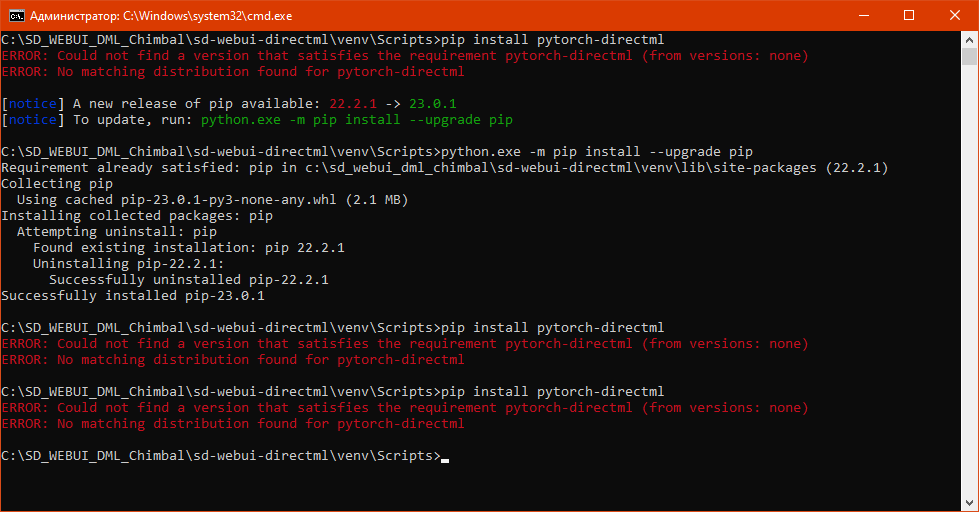This screenshot has width=979, height=512.
Task: Open the cmd.exe system menu icon
Action: pos(15,15)
